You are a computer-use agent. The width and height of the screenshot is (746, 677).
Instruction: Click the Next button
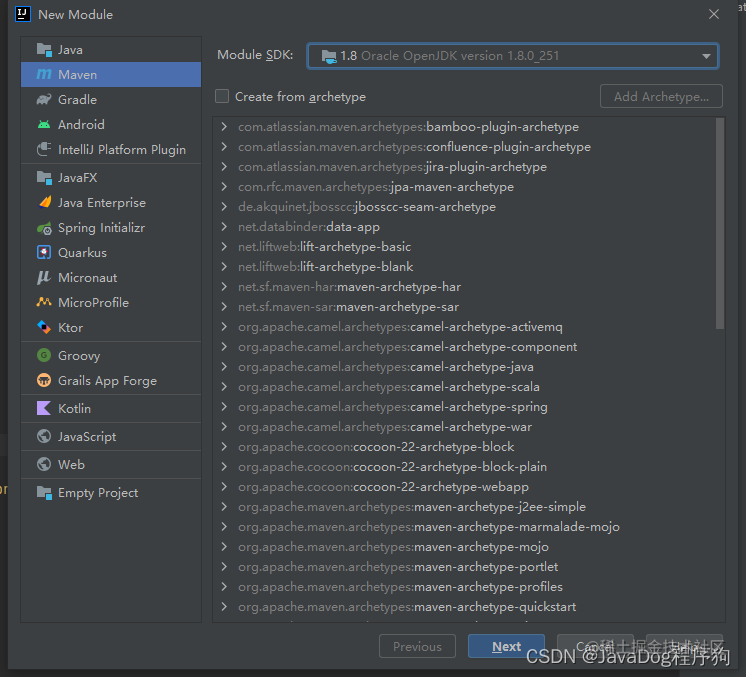click(x=506, y=646)
